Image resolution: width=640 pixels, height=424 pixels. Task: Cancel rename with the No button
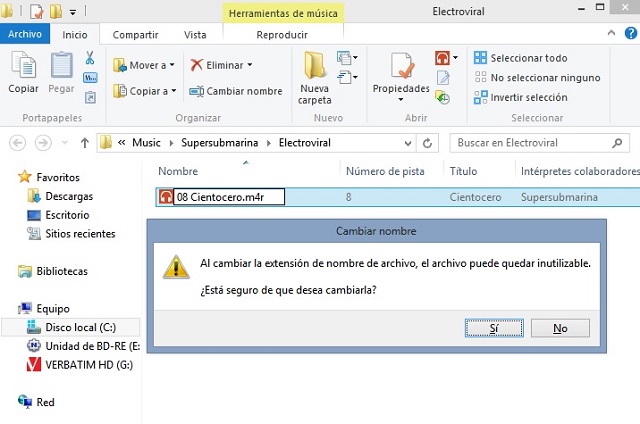click(560, 328)
